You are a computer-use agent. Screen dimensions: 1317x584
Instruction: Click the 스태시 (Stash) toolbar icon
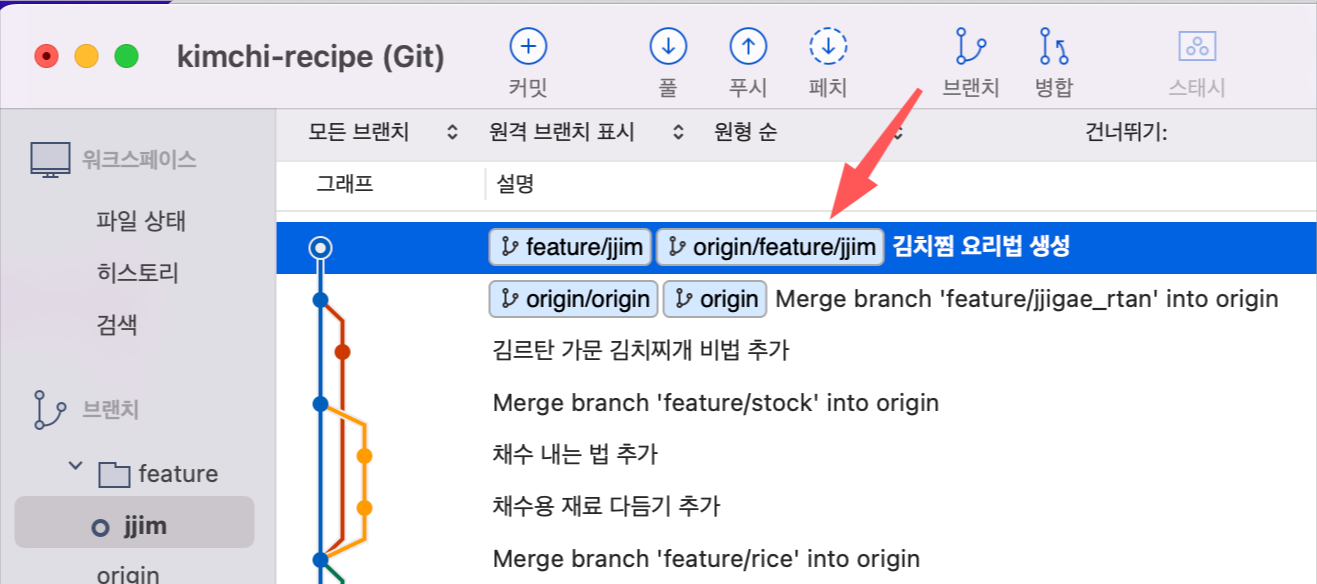[x=1197, y=46]
